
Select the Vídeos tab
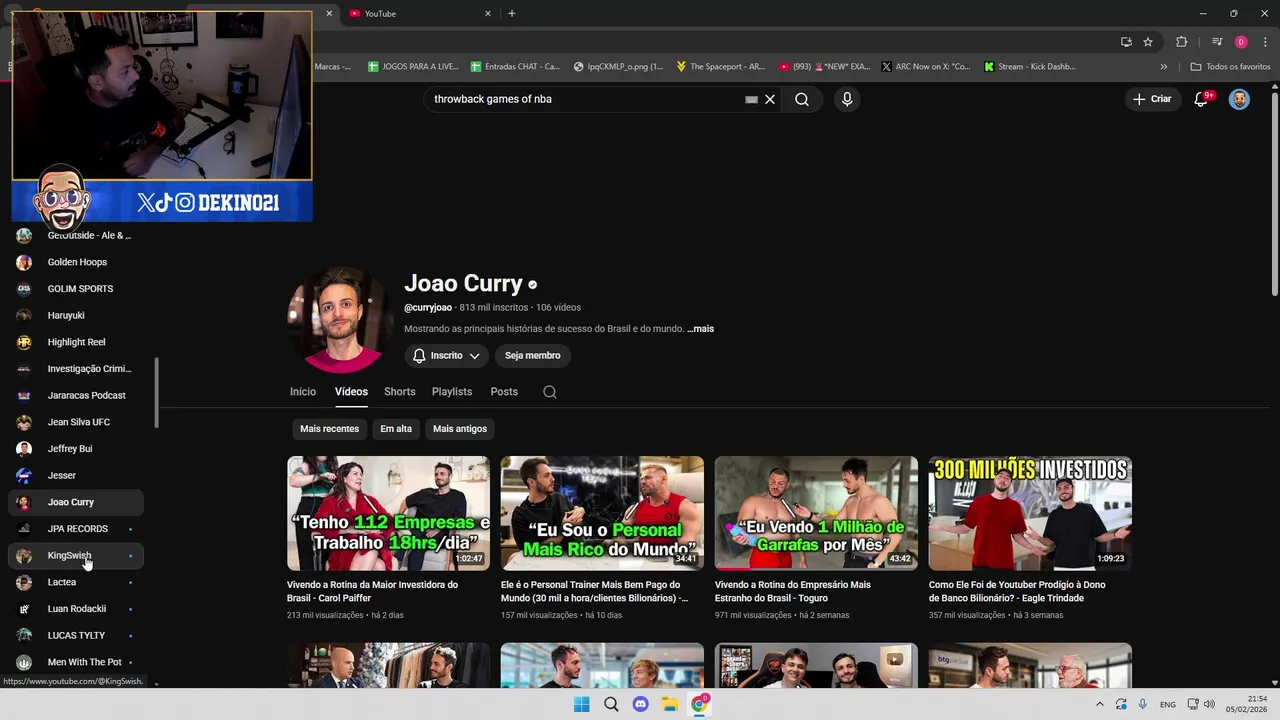pyautogui.click(x=351, y=392)
